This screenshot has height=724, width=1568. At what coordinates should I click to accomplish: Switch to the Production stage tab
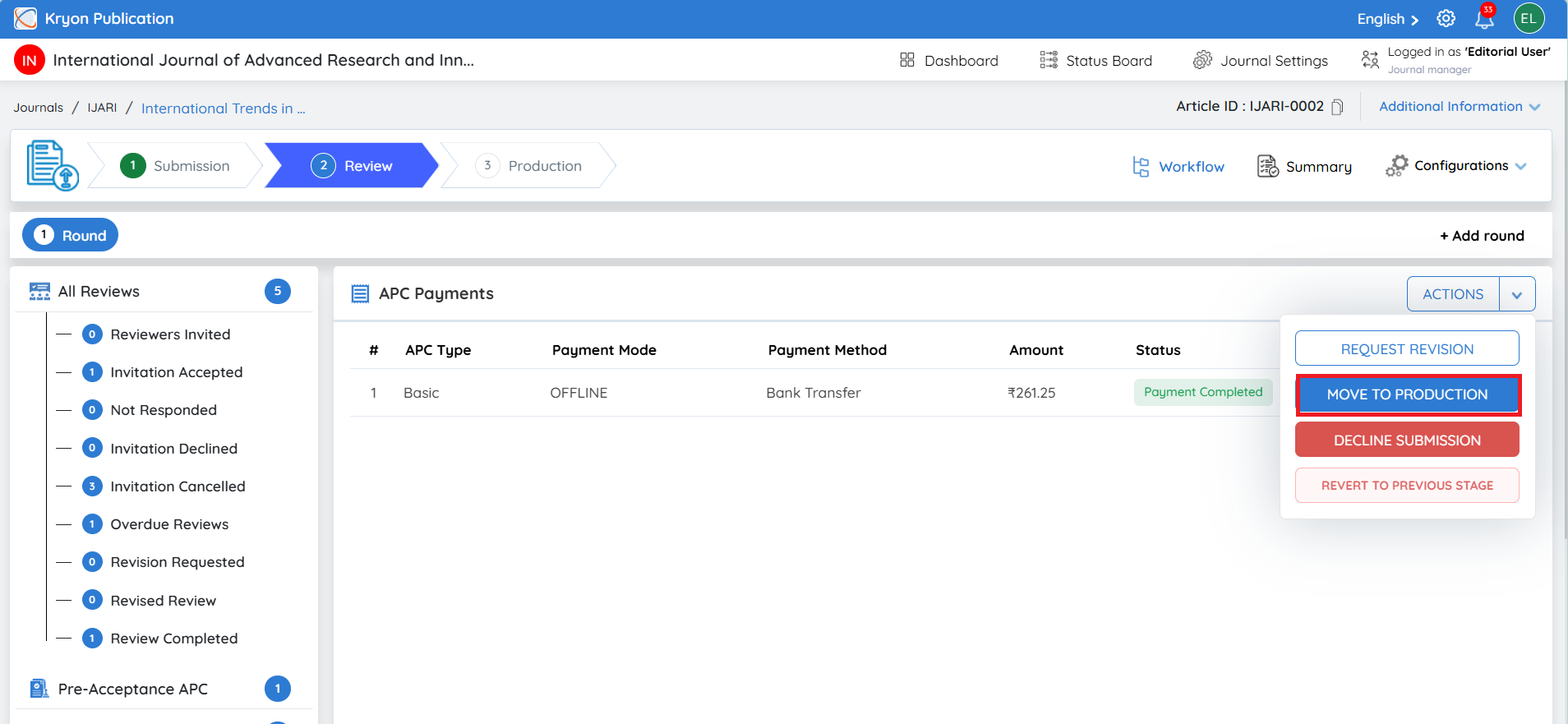[x=528, y=166]
